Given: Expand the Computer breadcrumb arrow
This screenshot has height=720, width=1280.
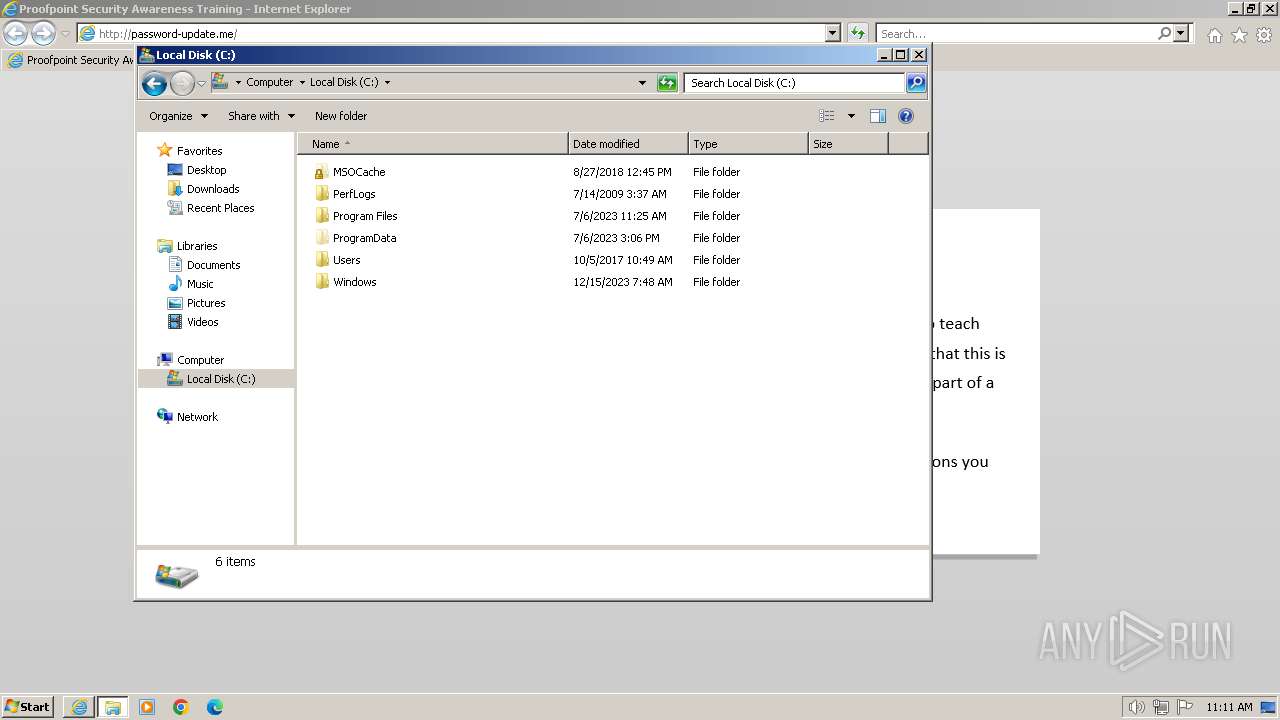Looking at the screenshot, I should point(302,83).
